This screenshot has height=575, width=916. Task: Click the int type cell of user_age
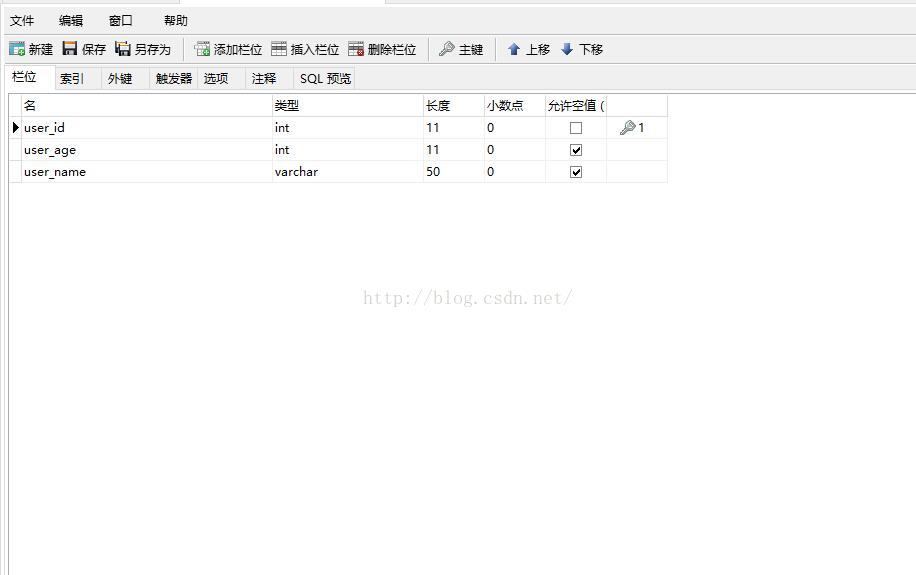click(348, 150)
